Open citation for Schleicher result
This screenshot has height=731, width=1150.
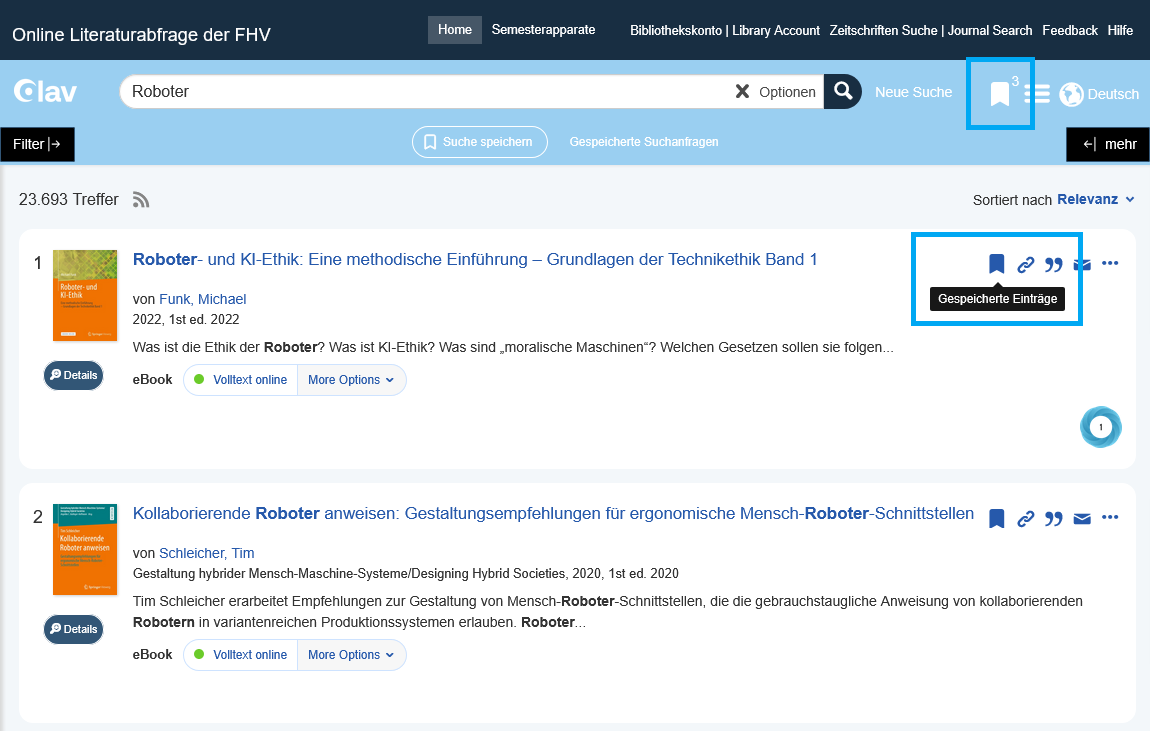(1053, 519)
